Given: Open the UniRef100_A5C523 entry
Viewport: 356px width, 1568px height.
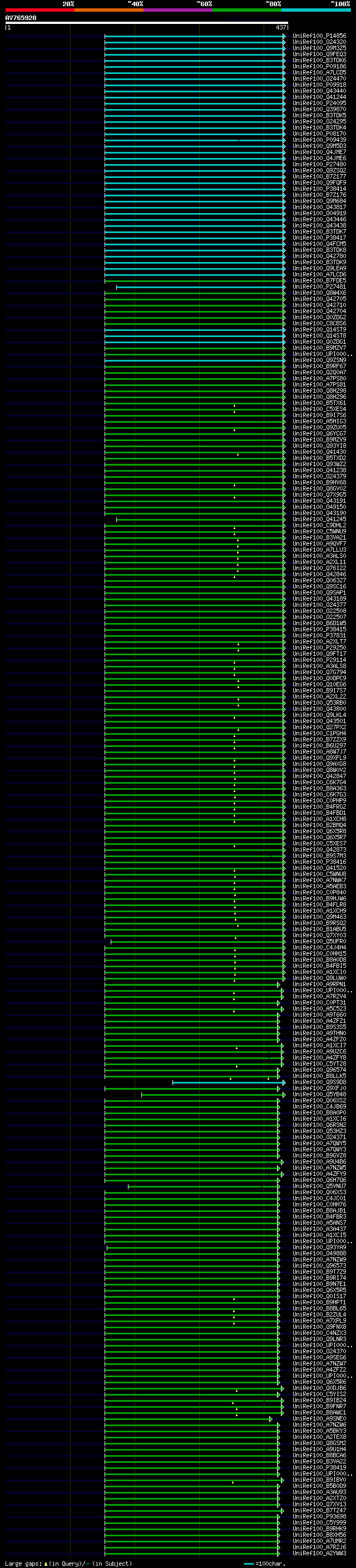Looking at the screenshot, I should (x=319, y=1008).
